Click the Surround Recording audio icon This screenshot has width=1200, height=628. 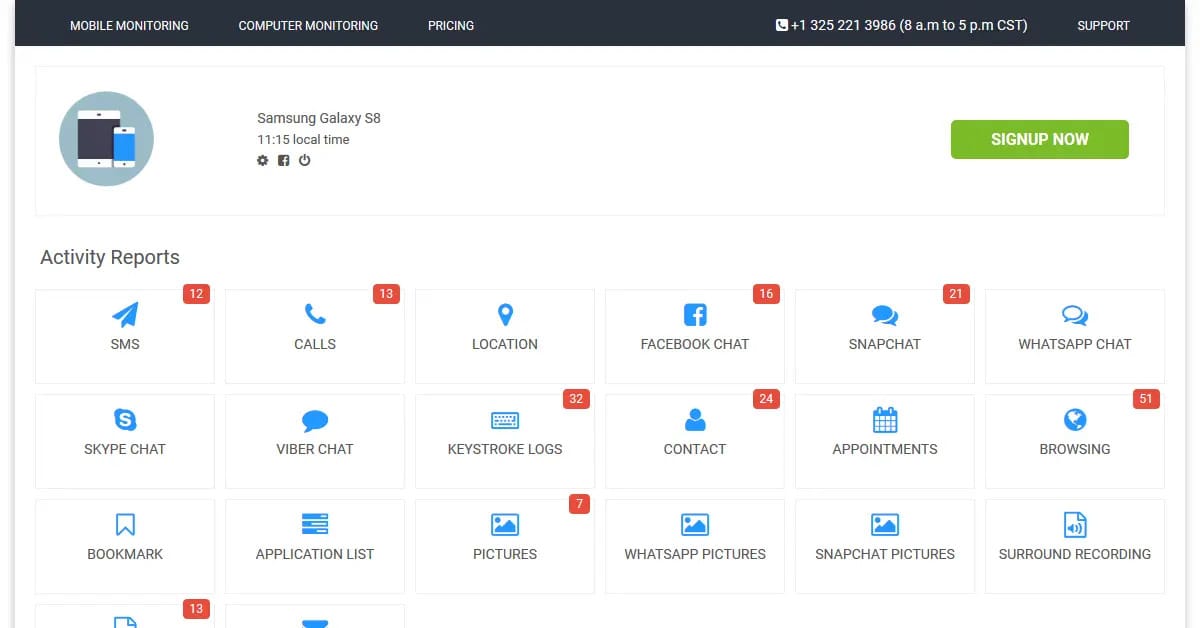pos(1075,525)
